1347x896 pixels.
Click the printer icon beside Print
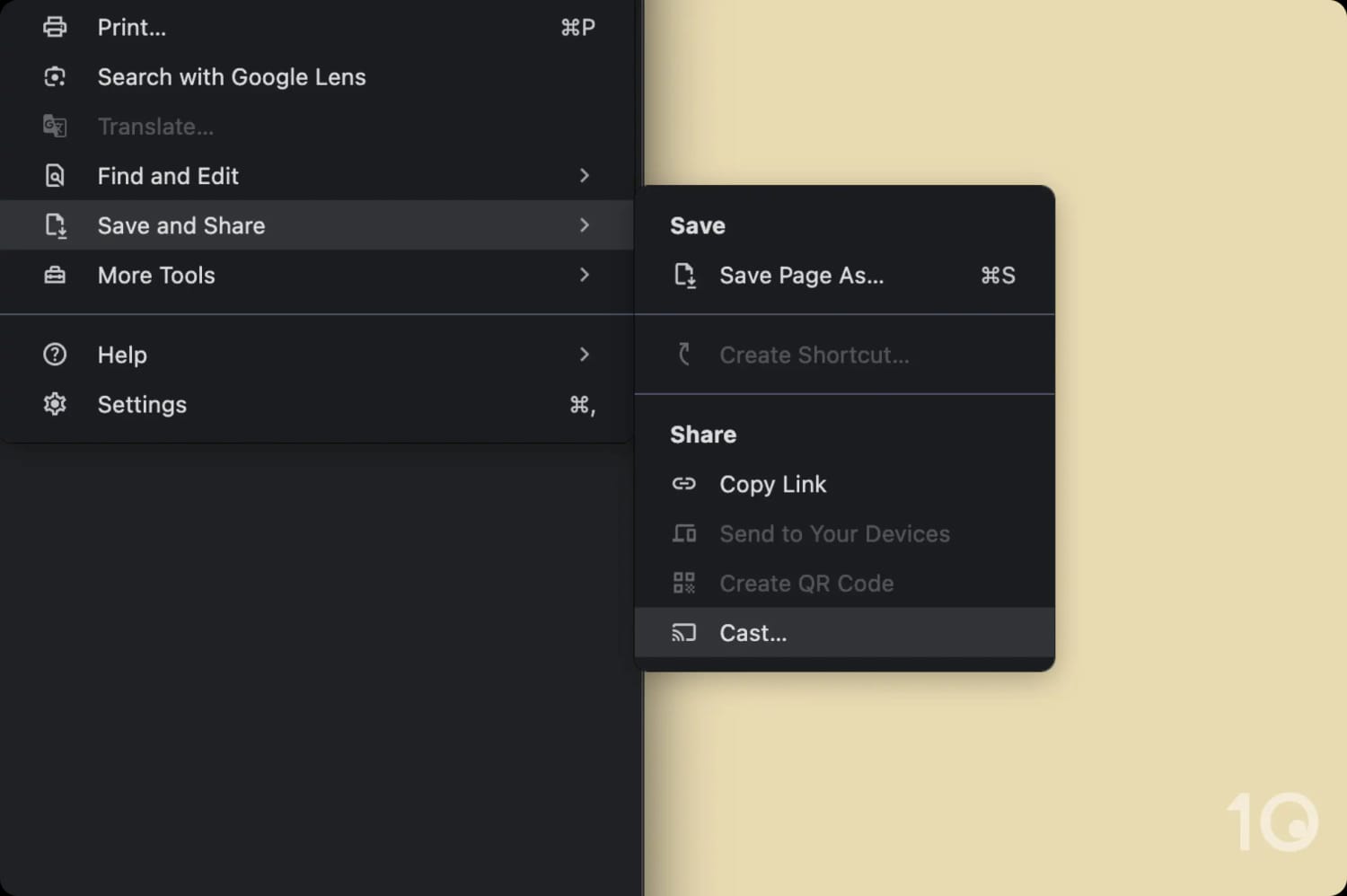55,27
